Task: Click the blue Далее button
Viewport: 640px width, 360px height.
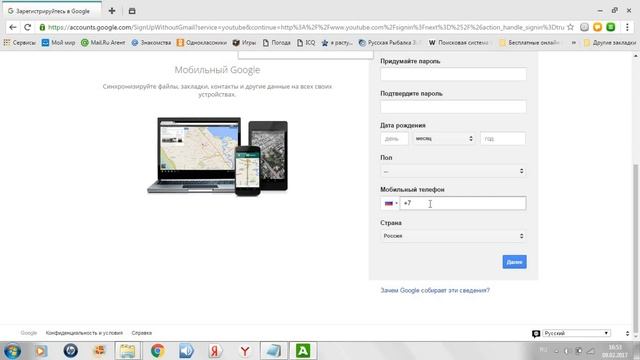Action: (x=514, y=262)
